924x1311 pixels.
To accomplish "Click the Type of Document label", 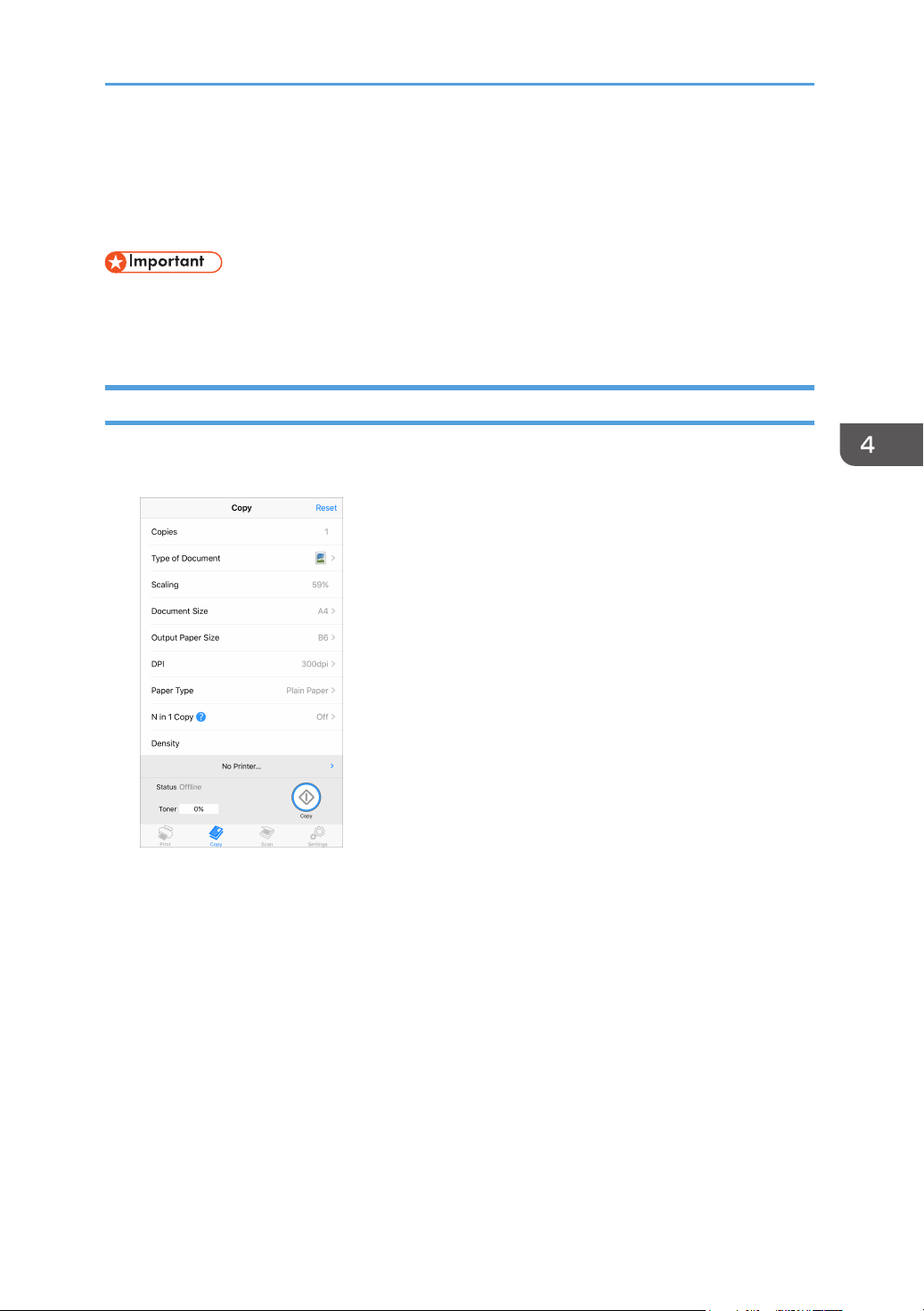I will tap(185, 558).
